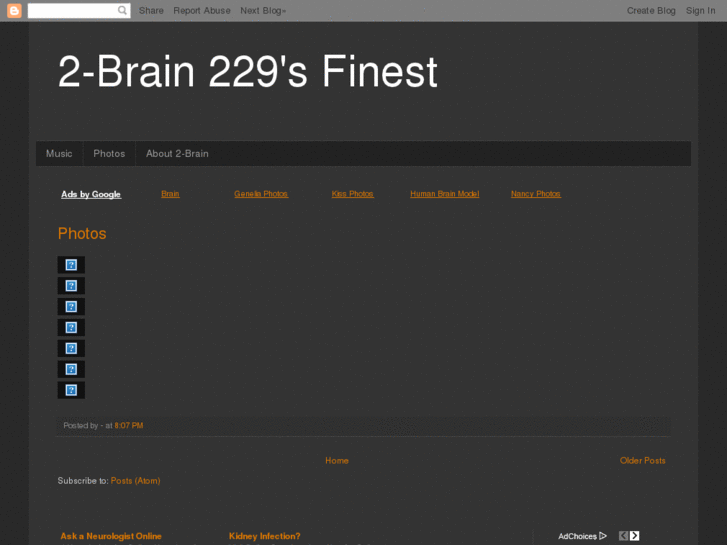Viewport: 727px width, 545px height.
Task: Click the search magnifier icon
Action: coord(122,10)
